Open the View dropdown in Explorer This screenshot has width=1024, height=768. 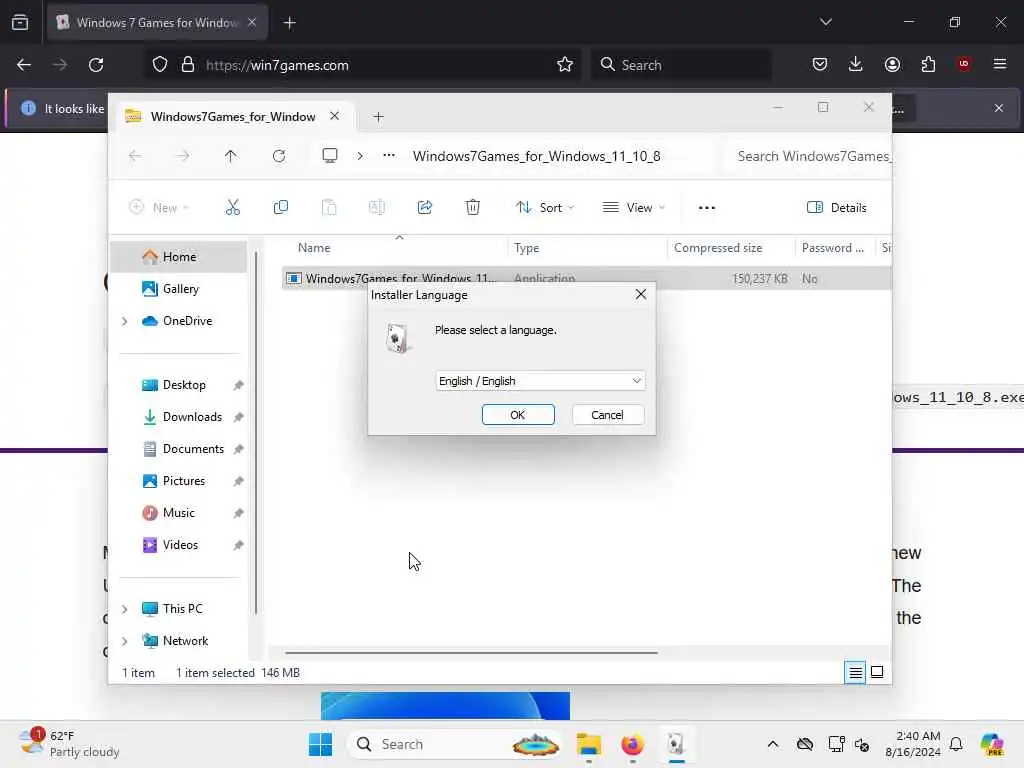[x=633, y=208]
